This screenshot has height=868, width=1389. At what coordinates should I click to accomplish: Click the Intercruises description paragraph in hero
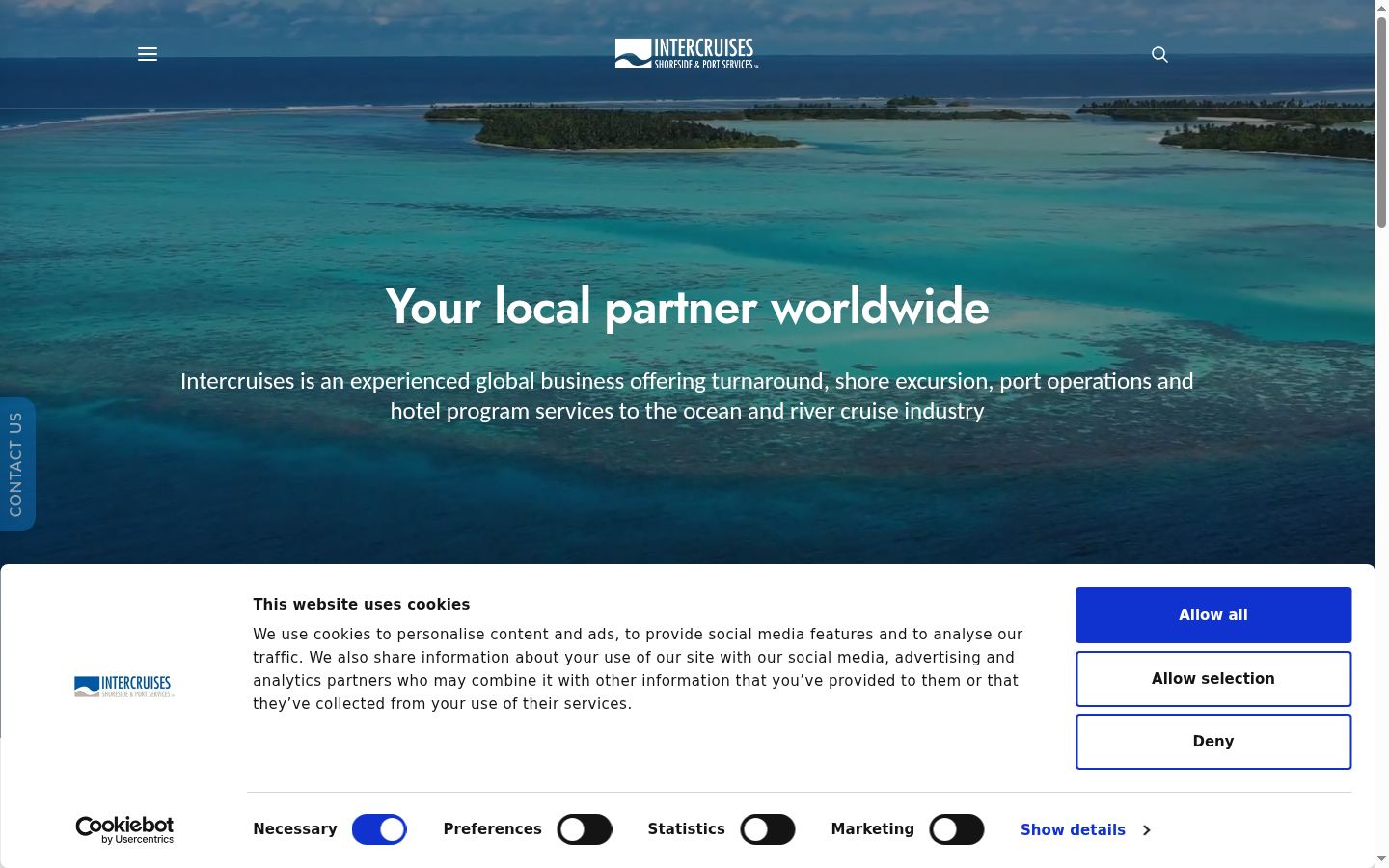687,395
